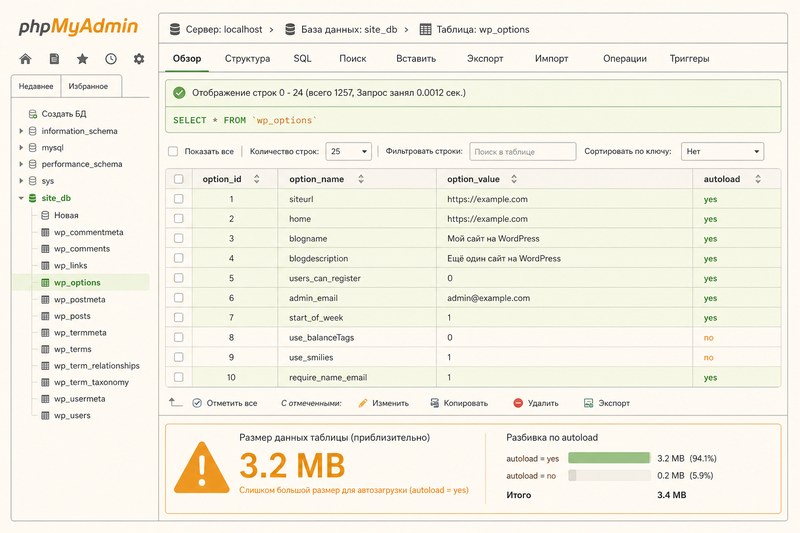Open the Избранное sidebar tab
The image size is (800, 533).
pos(91,86)
